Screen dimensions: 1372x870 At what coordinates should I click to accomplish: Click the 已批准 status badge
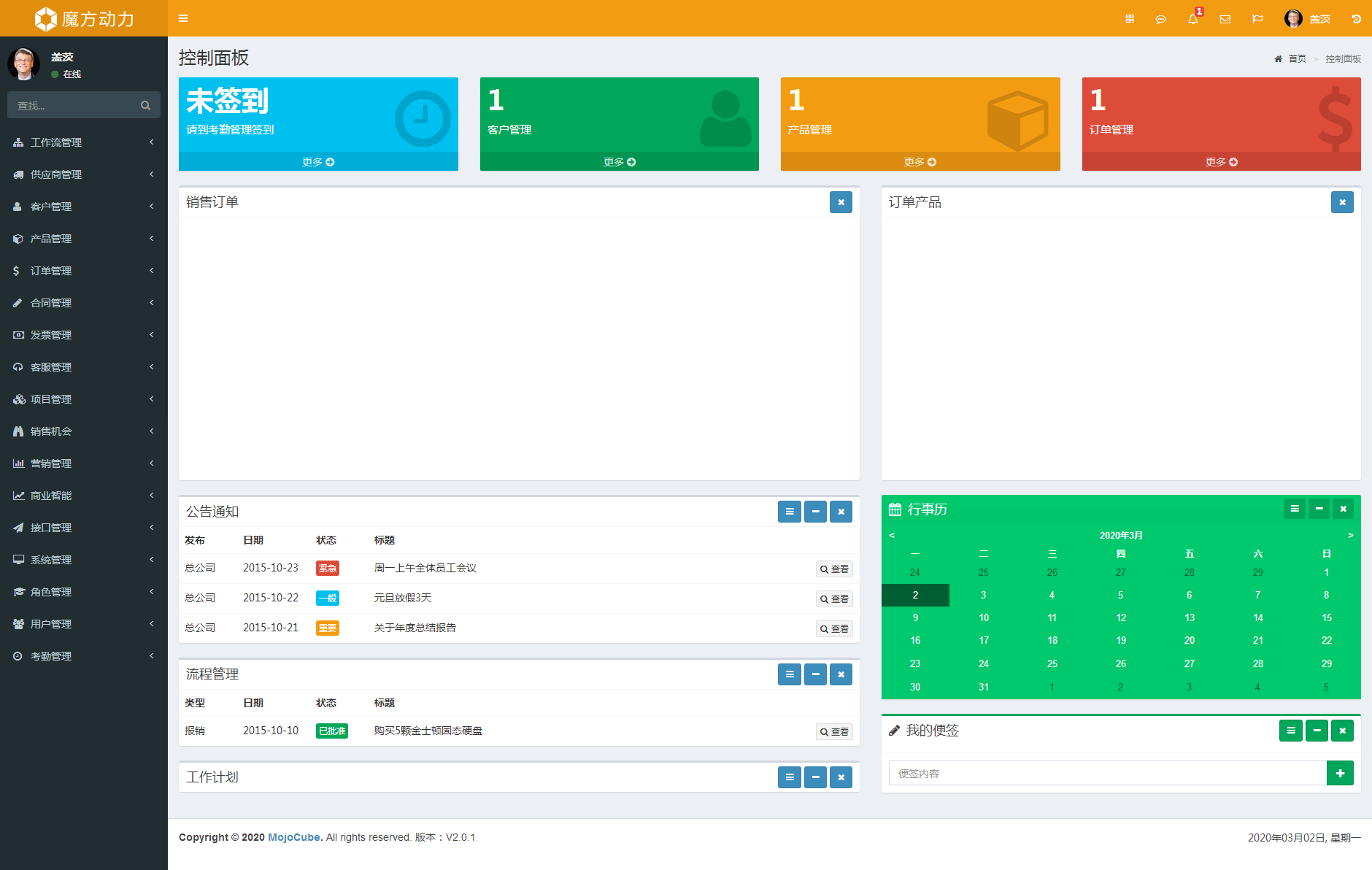click(332, 731)
